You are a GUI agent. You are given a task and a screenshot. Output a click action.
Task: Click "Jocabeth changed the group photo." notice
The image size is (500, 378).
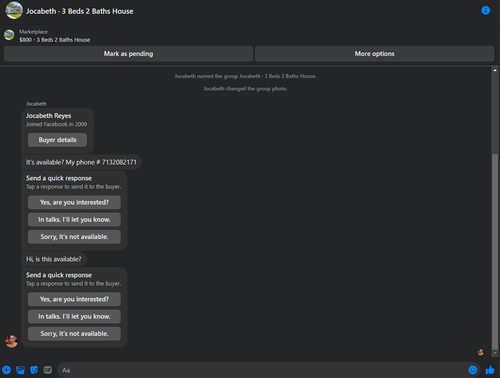245,89
